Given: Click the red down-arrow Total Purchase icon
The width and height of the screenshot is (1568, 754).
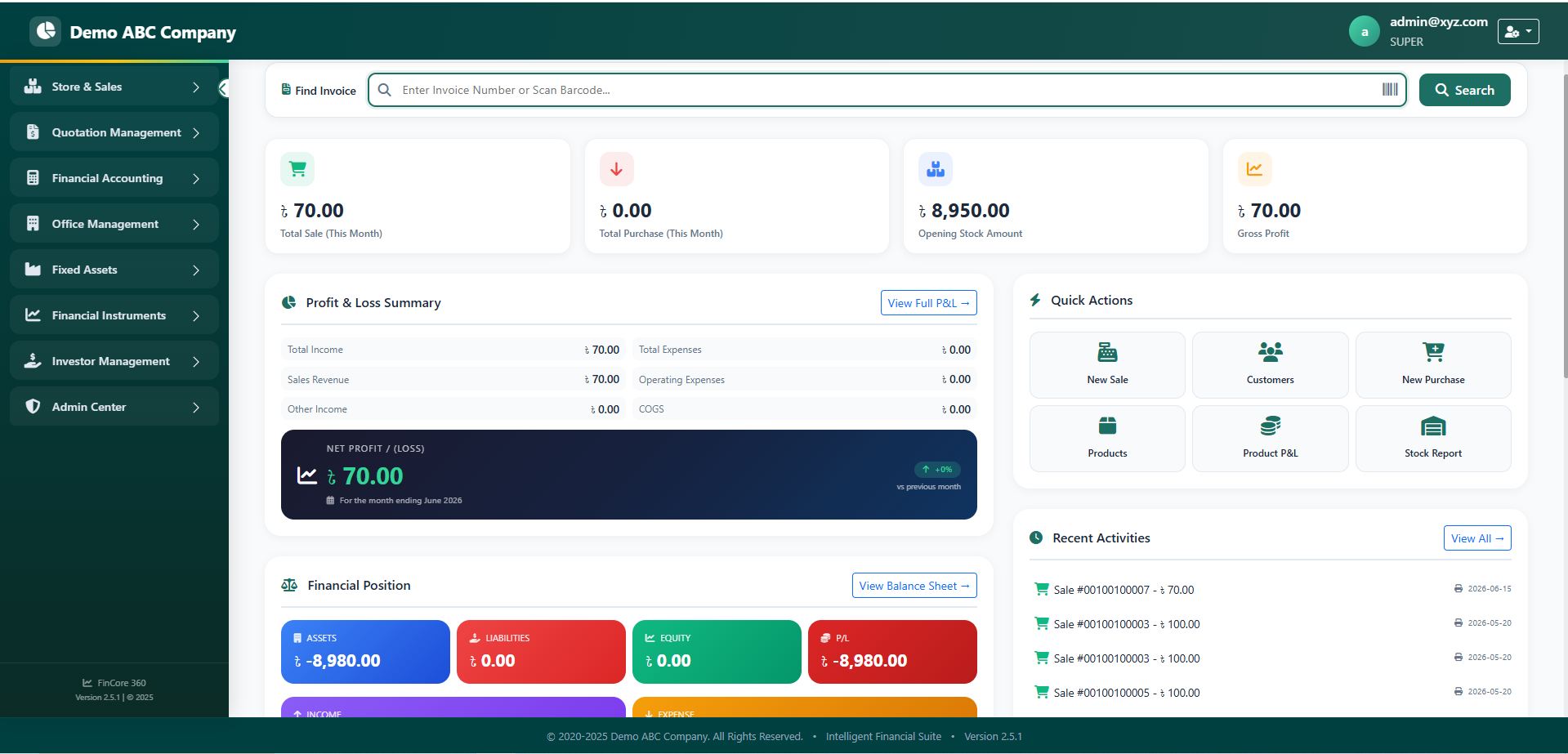Looking at the screenshot, I should (617, 169).
